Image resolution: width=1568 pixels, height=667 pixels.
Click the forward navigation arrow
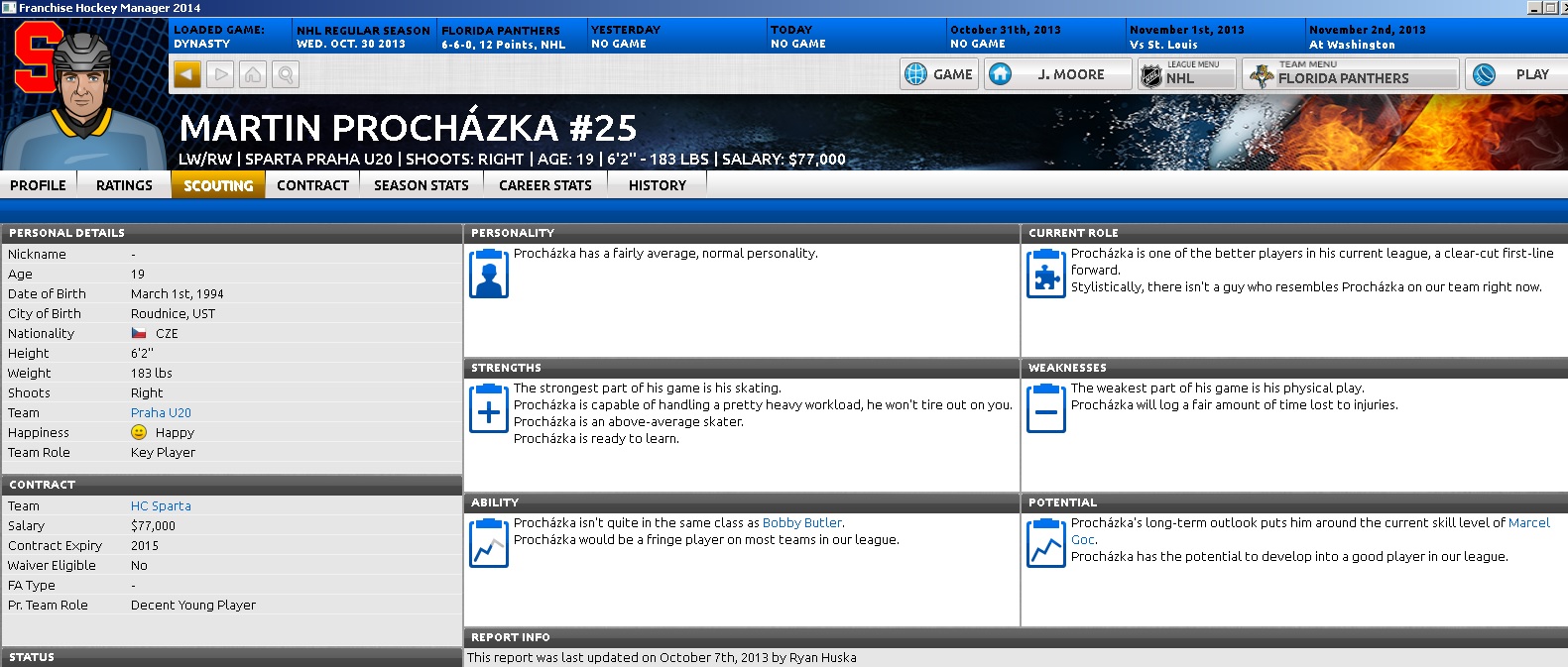point(220,74)
